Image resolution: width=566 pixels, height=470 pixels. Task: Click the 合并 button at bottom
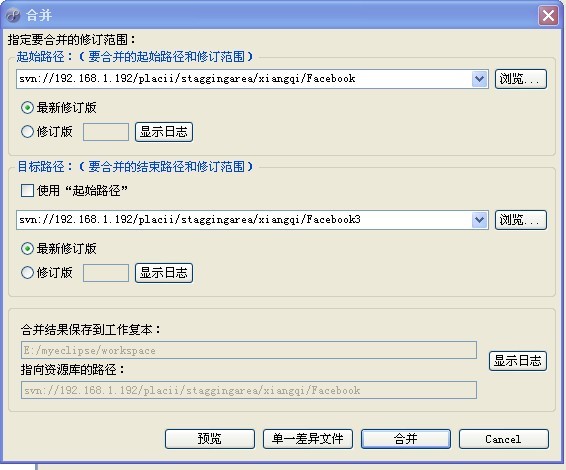pos(406,439)
